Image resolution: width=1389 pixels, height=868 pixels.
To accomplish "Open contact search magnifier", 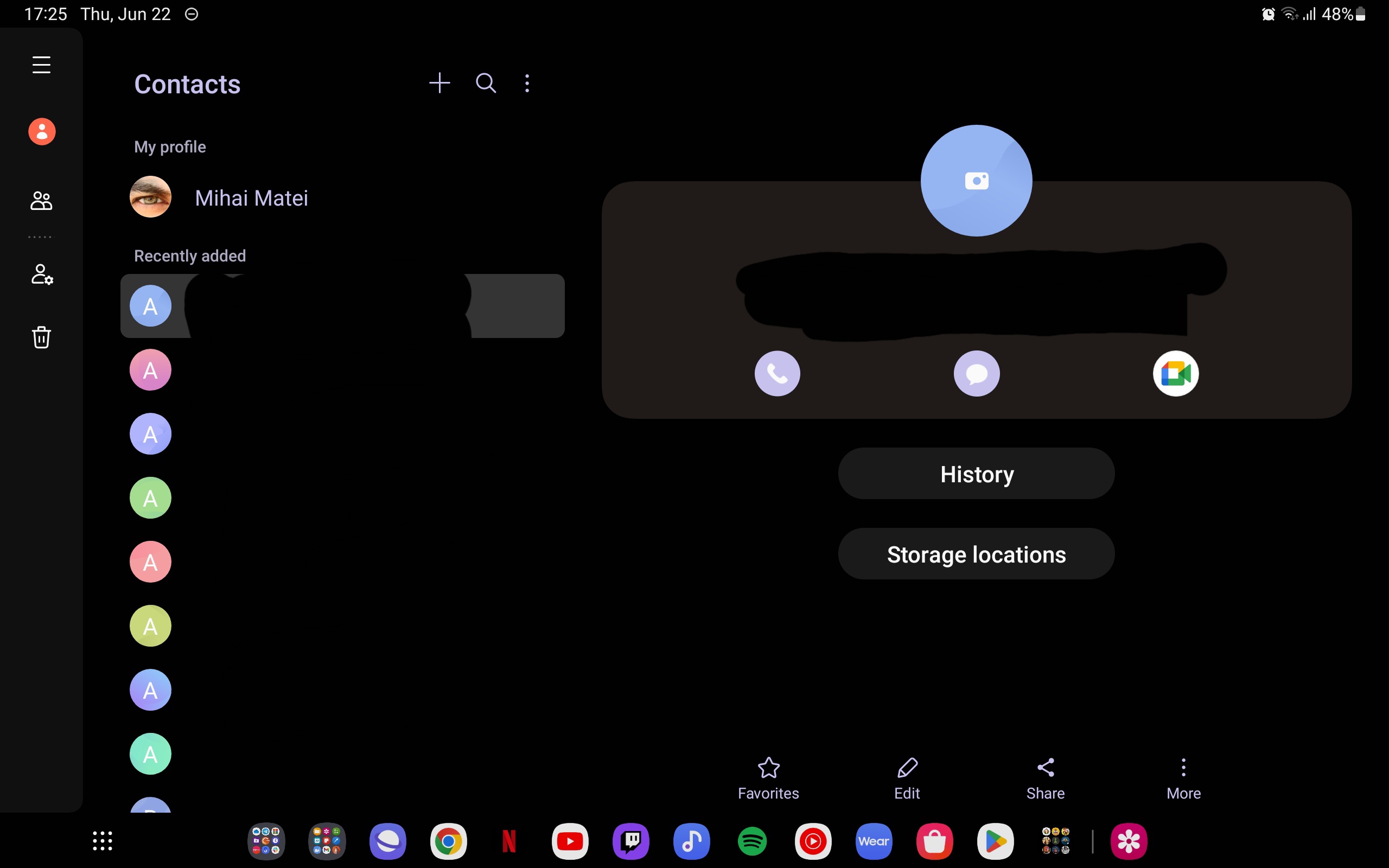I will (486, 83).
